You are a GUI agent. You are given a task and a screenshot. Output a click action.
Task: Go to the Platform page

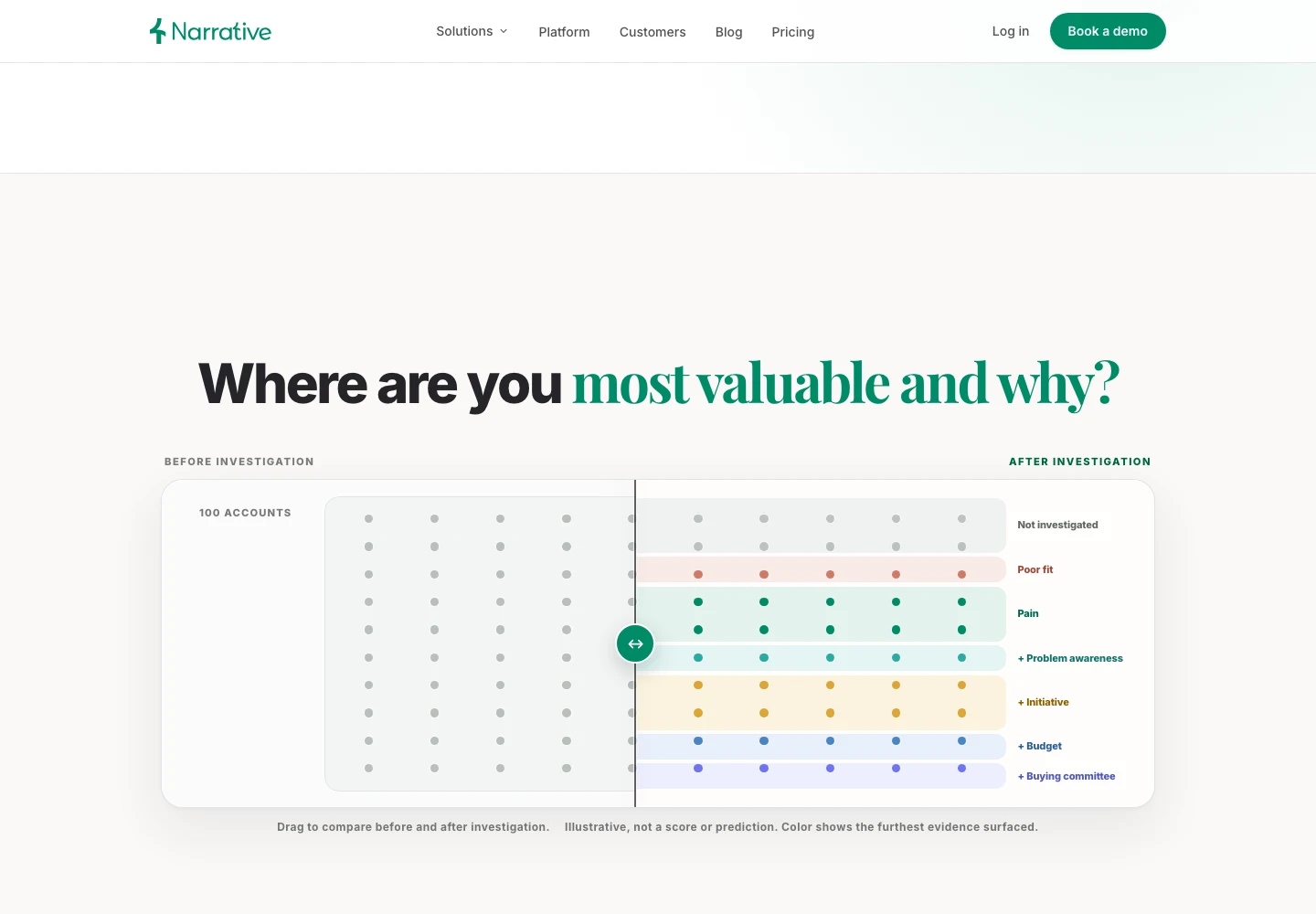[564, 32]
